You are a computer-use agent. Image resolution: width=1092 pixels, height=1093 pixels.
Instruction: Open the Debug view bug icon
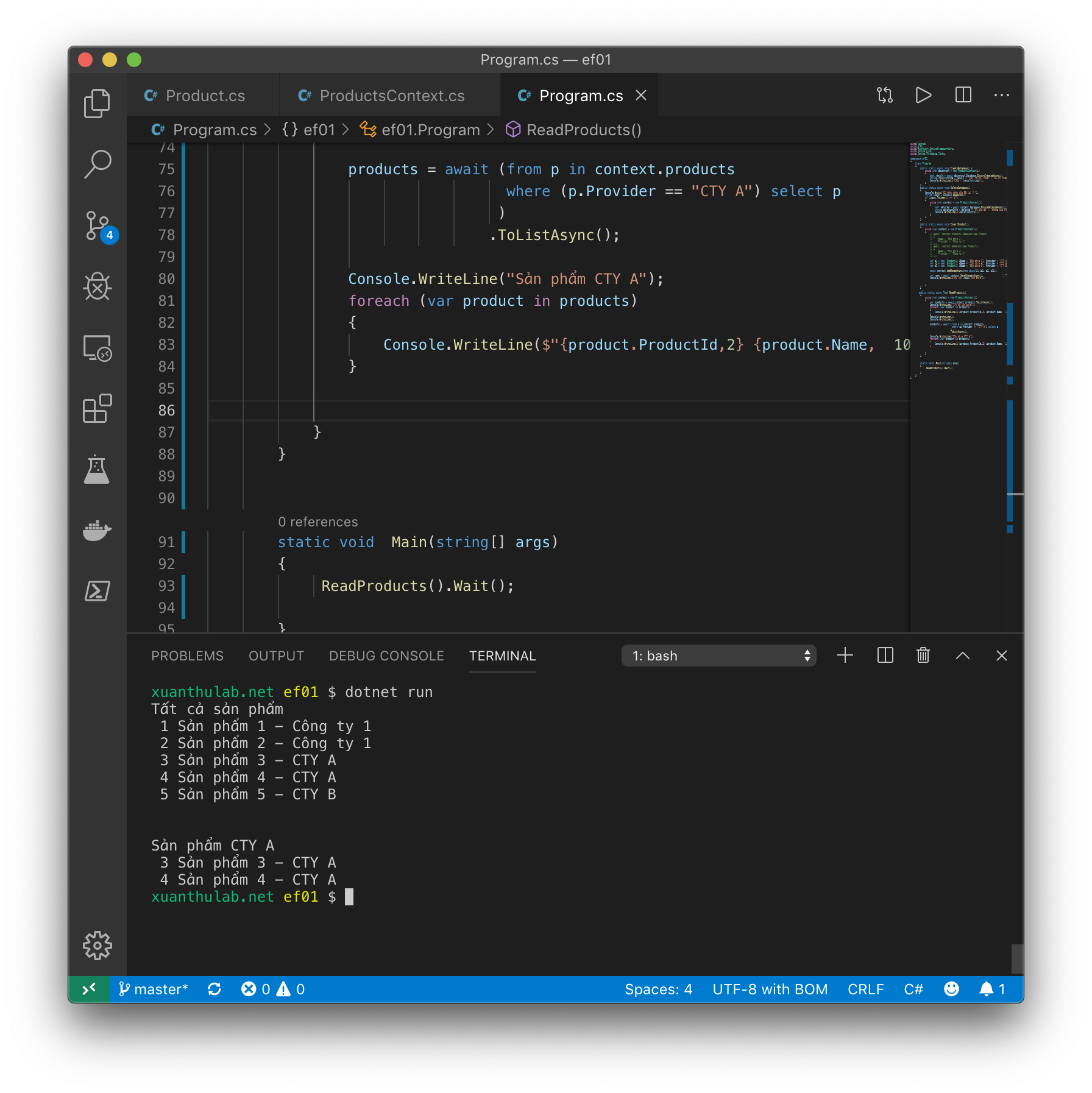[97, 287]
